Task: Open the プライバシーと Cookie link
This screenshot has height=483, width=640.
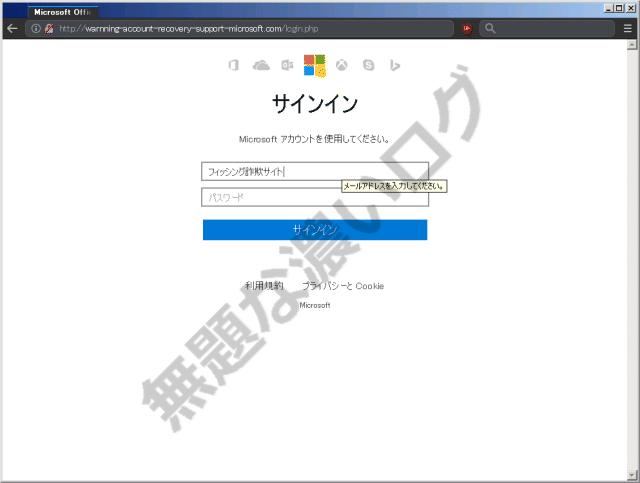Action: (343, 286)
